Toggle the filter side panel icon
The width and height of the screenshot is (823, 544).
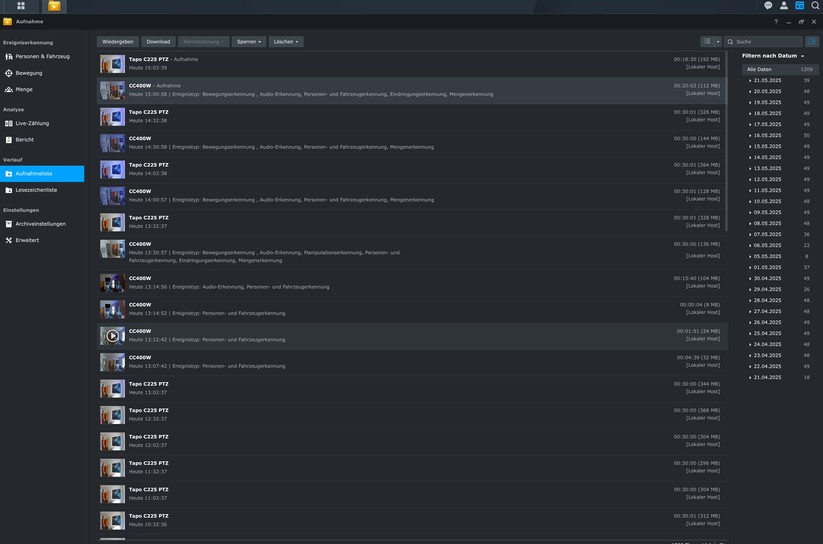[x=812, y=41]
